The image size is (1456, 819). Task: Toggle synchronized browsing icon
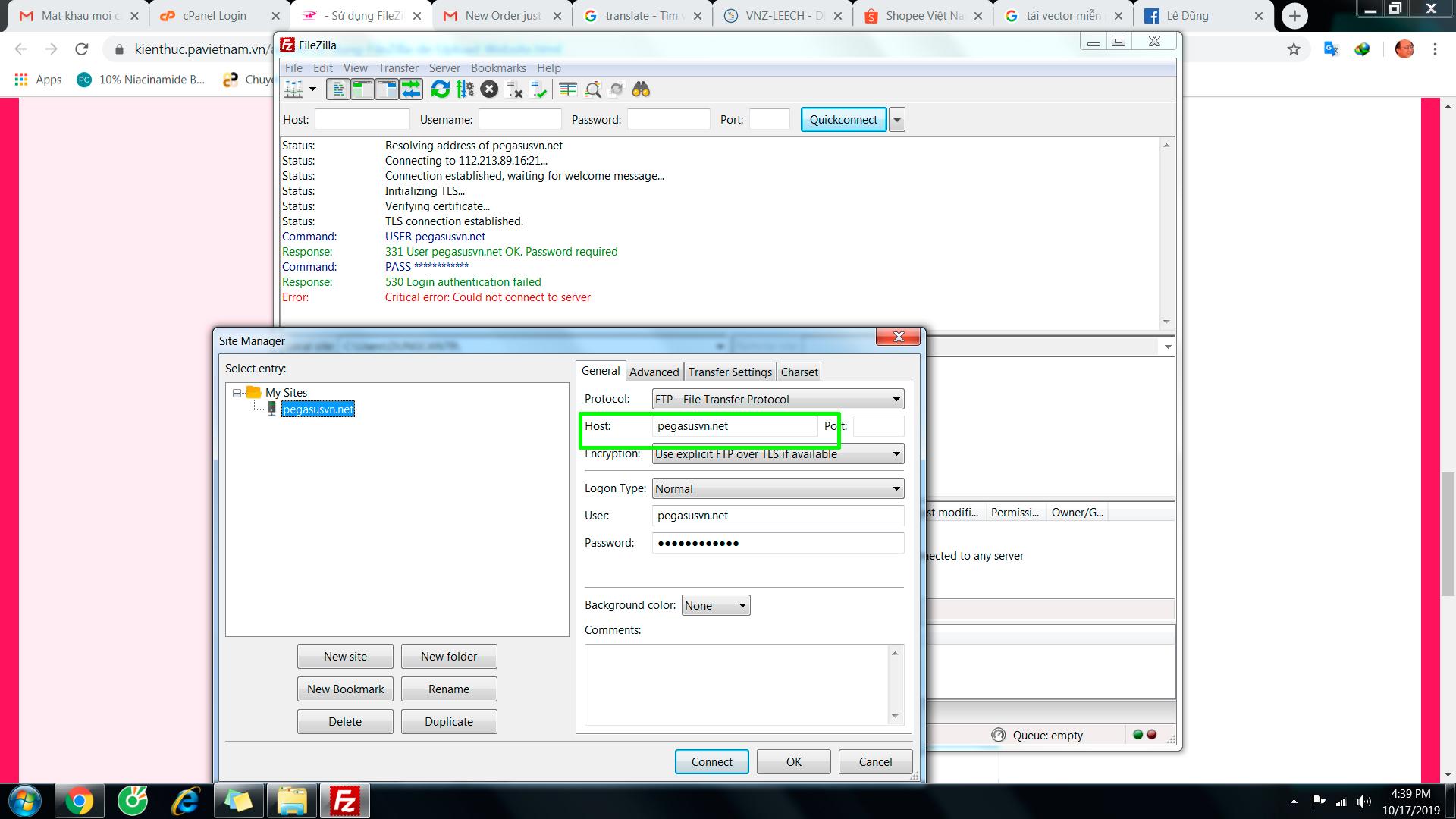[x=617, y=89]
